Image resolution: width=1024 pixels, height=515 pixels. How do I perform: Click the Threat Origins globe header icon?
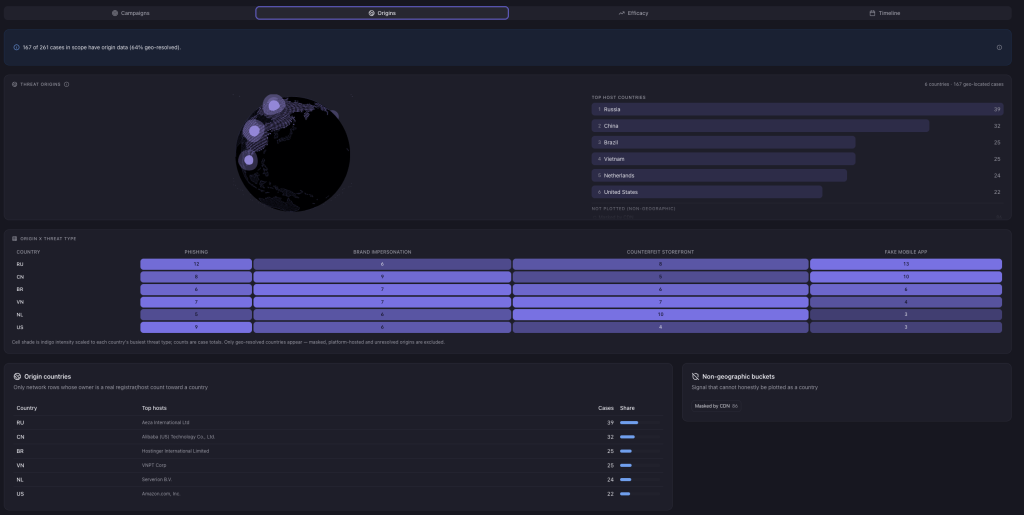15,84
